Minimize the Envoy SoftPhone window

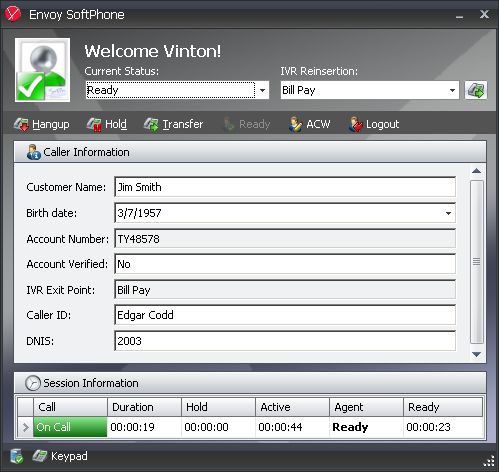tap(460, 15)
